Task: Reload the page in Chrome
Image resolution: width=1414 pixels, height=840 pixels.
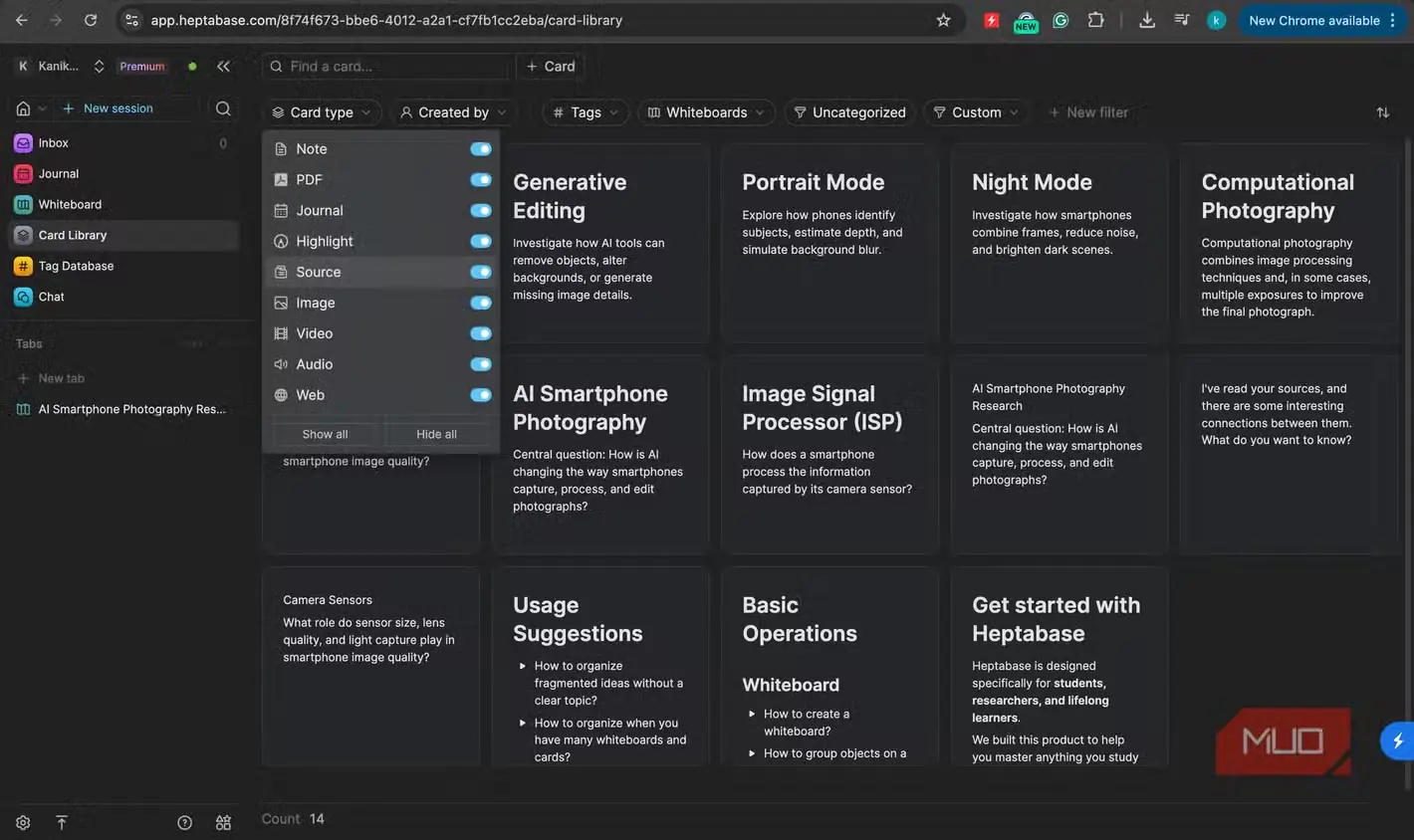Action: coord(91,20)
